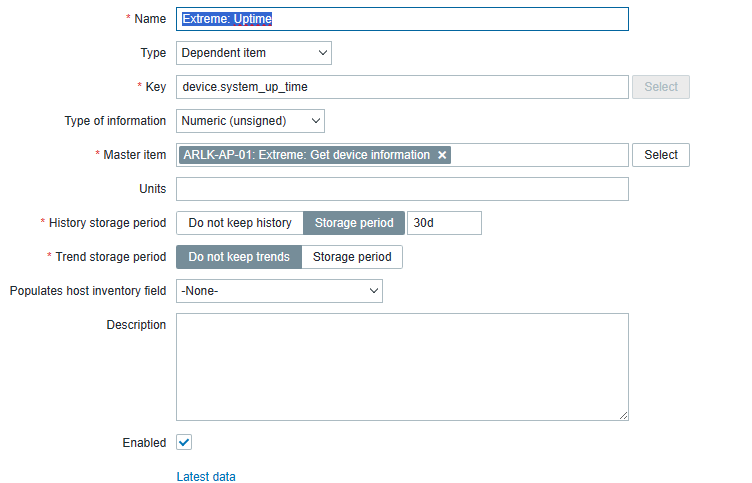This screenshot has width=752, height=483.
Task: Click into the Key text field
Action: coord(402,87)
